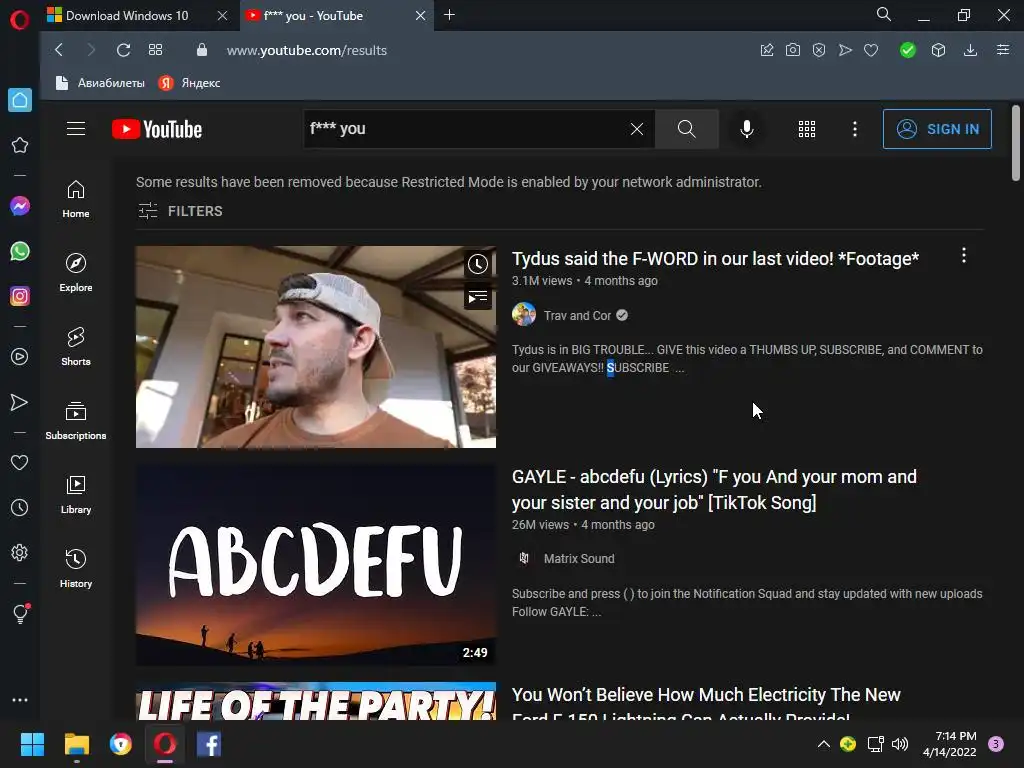Open Player icon in Opera sidebar
1024x768 pixels.
point(20,357)
